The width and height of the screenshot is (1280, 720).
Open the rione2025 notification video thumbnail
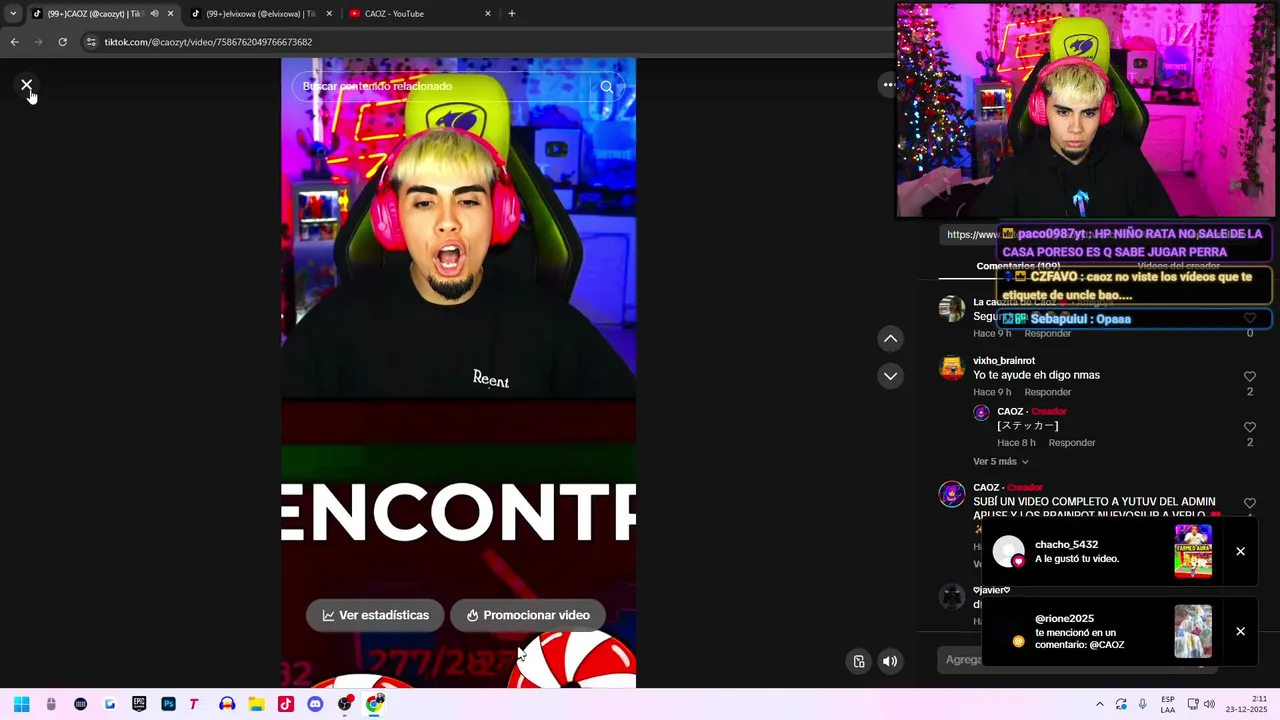pyautogui.click(x=1193, y=631)
